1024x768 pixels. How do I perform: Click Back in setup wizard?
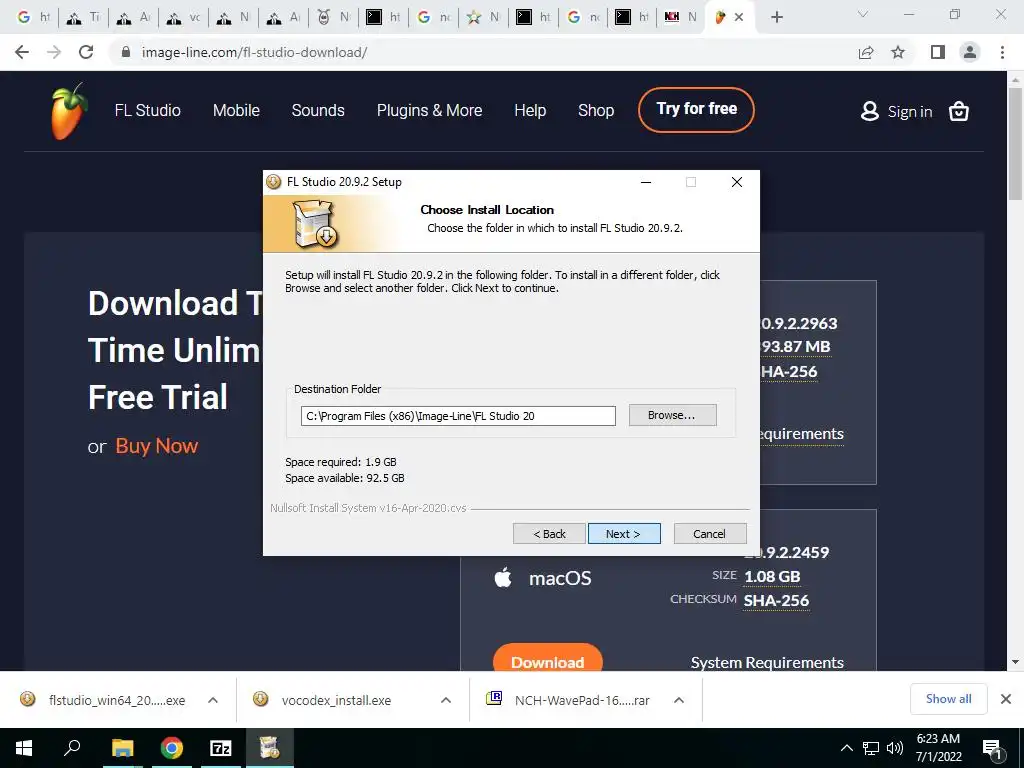(x=549, y=534)
